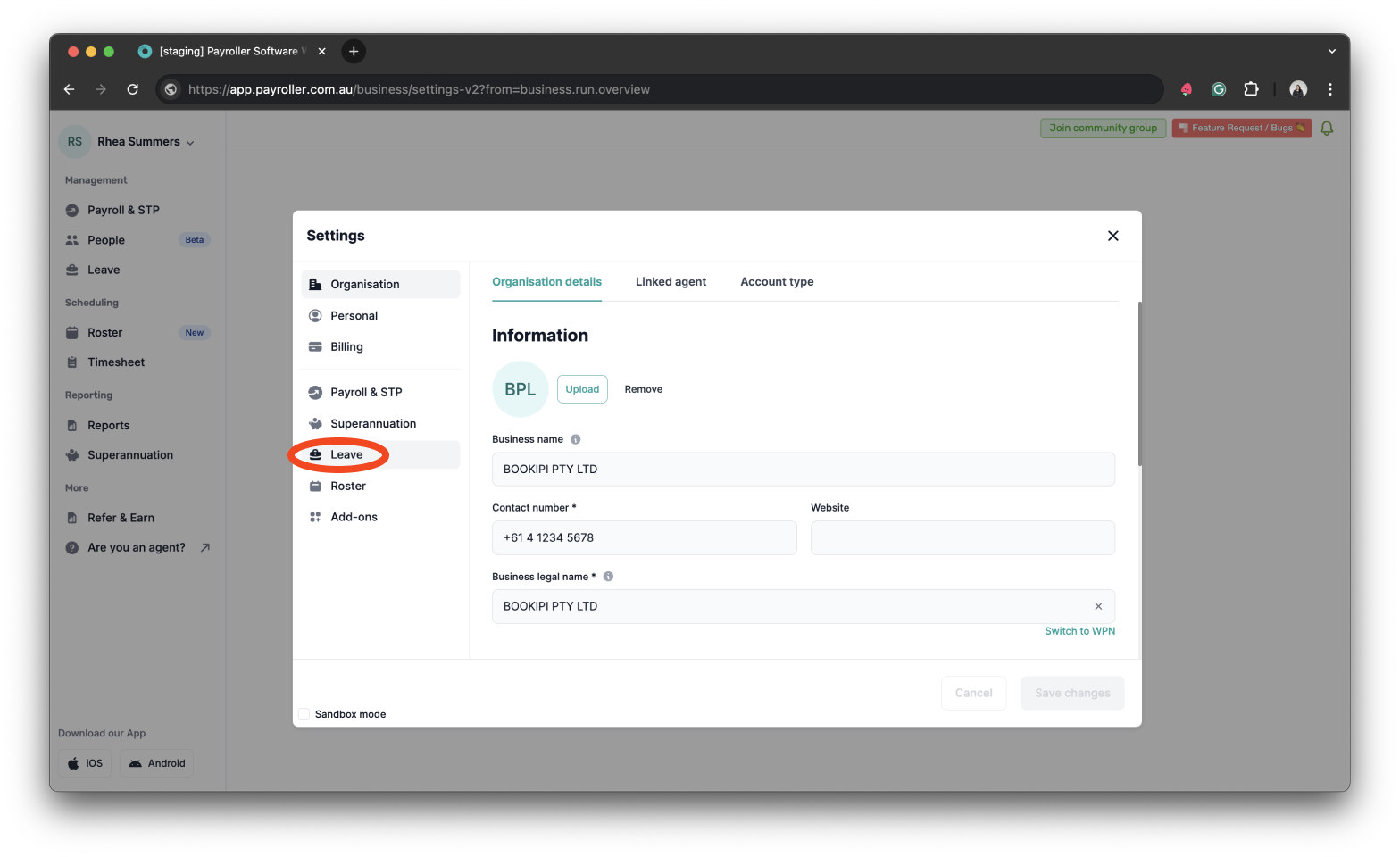
Task: Click Feature Request / Bugs button
Action: (x=1241, y=128)
